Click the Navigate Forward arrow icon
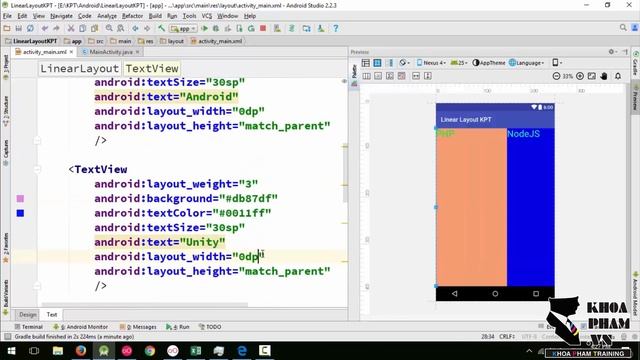The height and width of the screenshot is (360, 640). coord(147,29)
